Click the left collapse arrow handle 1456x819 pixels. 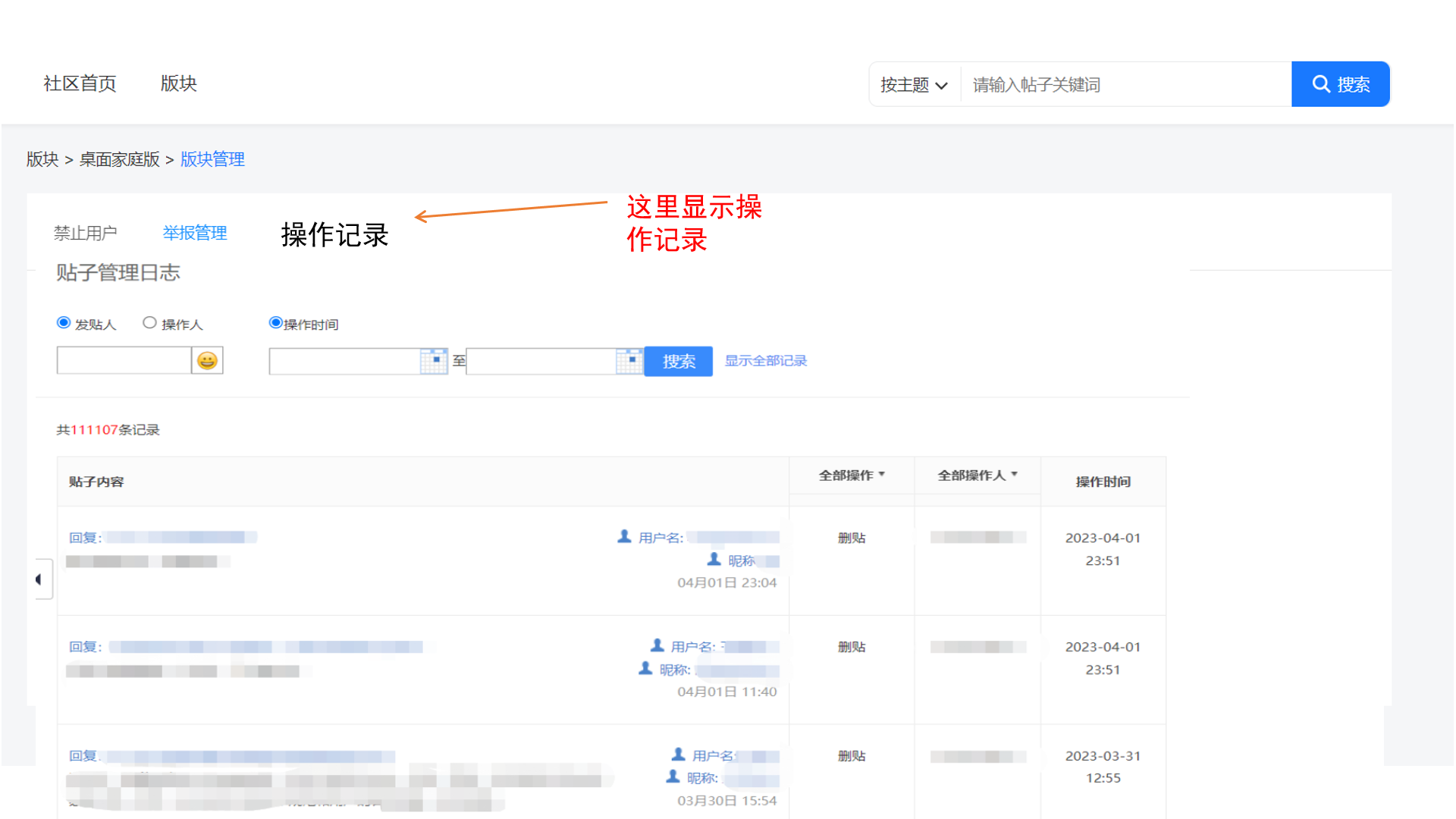click(x=40, y=579)
